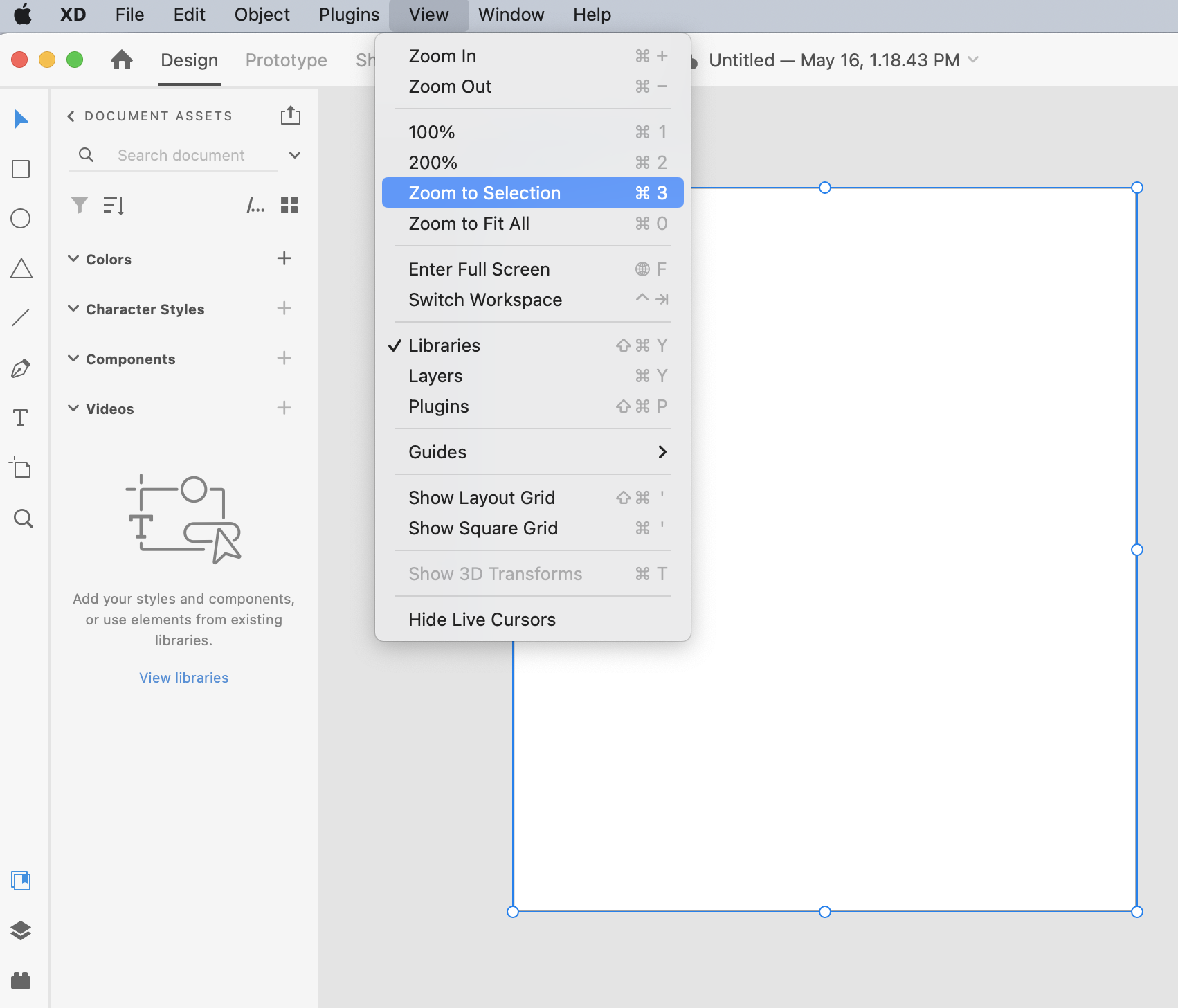Select the Ellipse tool
Screen dimensions: 1178x1008
pyautogui.click(x=21, y=219)
